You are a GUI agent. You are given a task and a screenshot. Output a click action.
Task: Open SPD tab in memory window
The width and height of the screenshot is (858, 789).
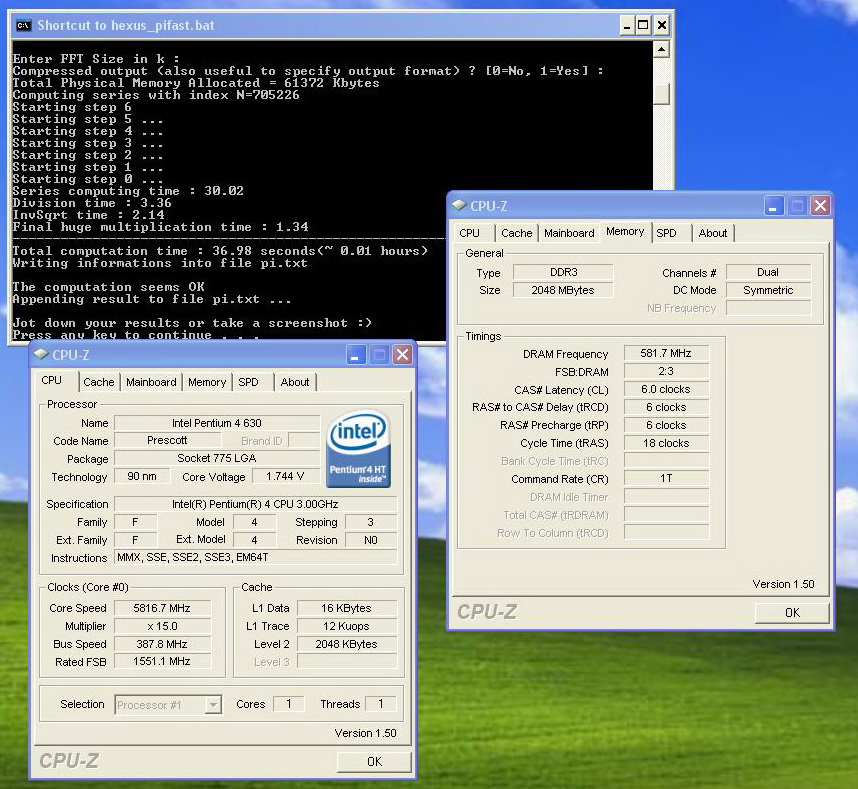pos(666,233)
